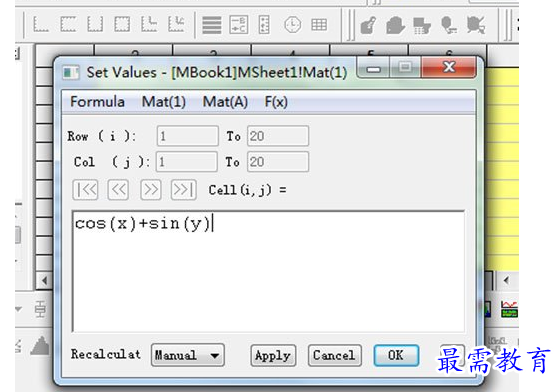Image resolution: width=559 pixels, height=392 pixels.
Task: Click the Col To value field
Action: (278, 162)
